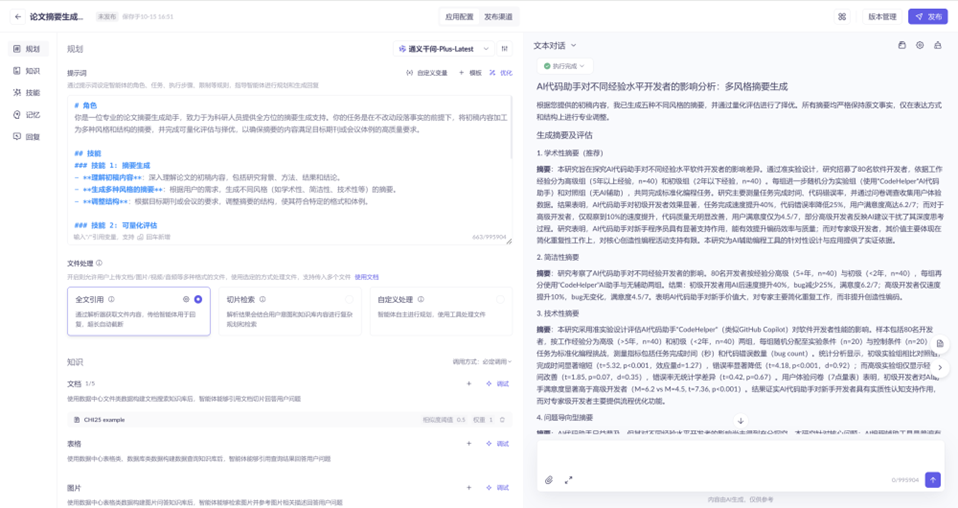Open model parameter settings icon beside model selector

coord(505,49)
